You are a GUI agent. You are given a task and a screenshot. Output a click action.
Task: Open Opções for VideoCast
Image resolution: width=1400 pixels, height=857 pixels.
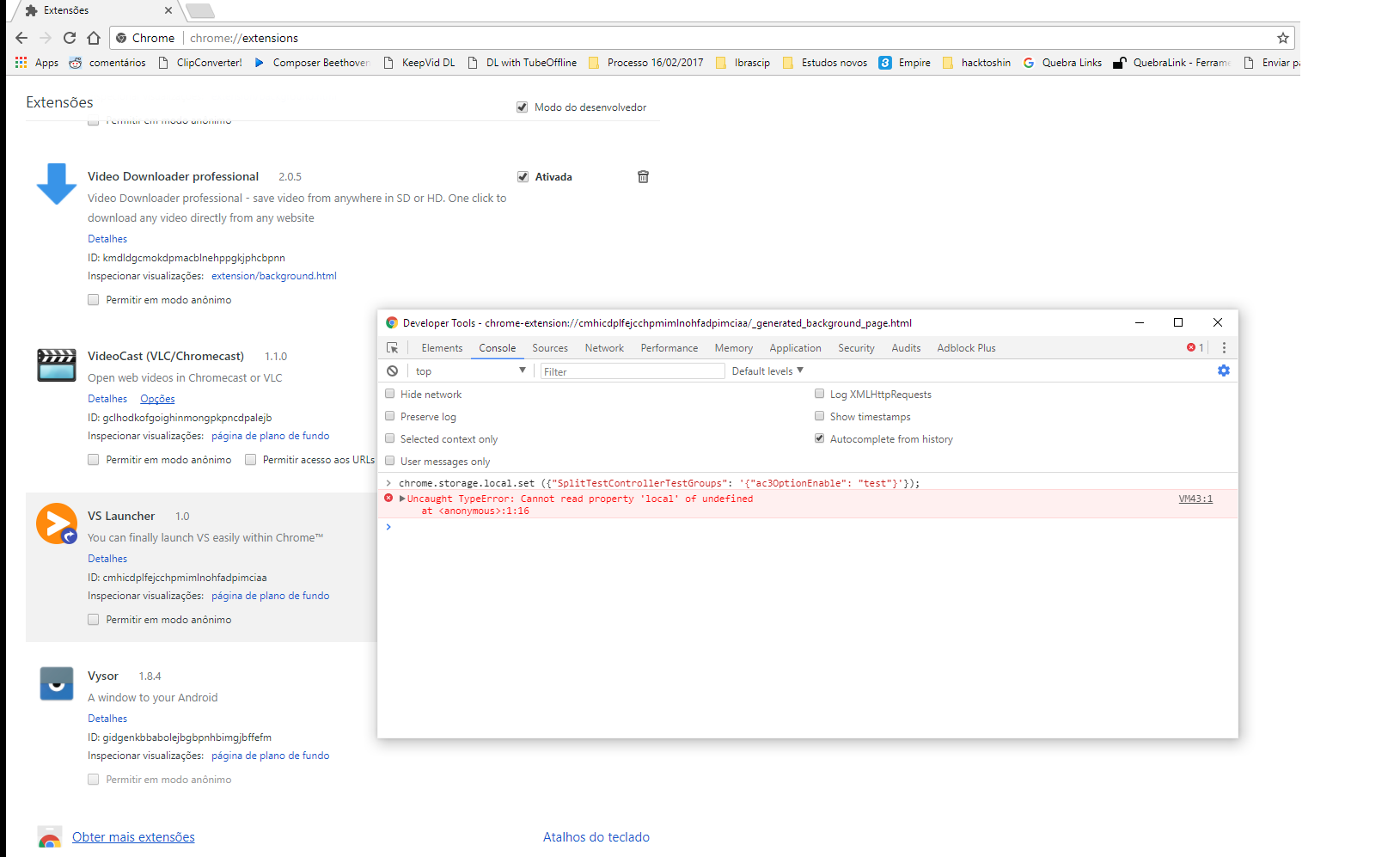click(x=157, y=399)
